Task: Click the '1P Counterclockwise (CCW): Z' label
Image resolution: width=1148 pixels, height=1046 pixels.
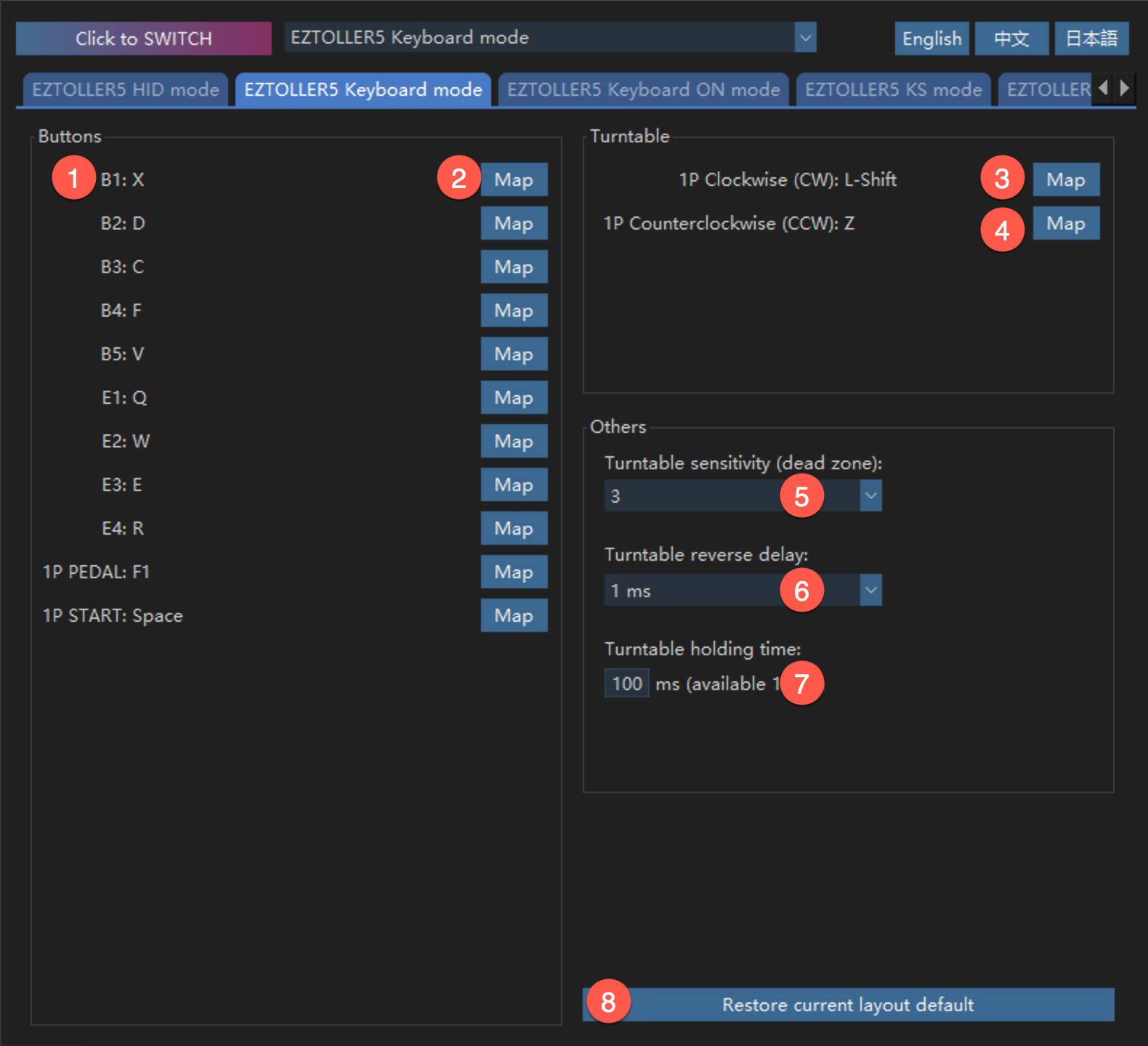Action: pyautogui.click(x=729, y=223)
